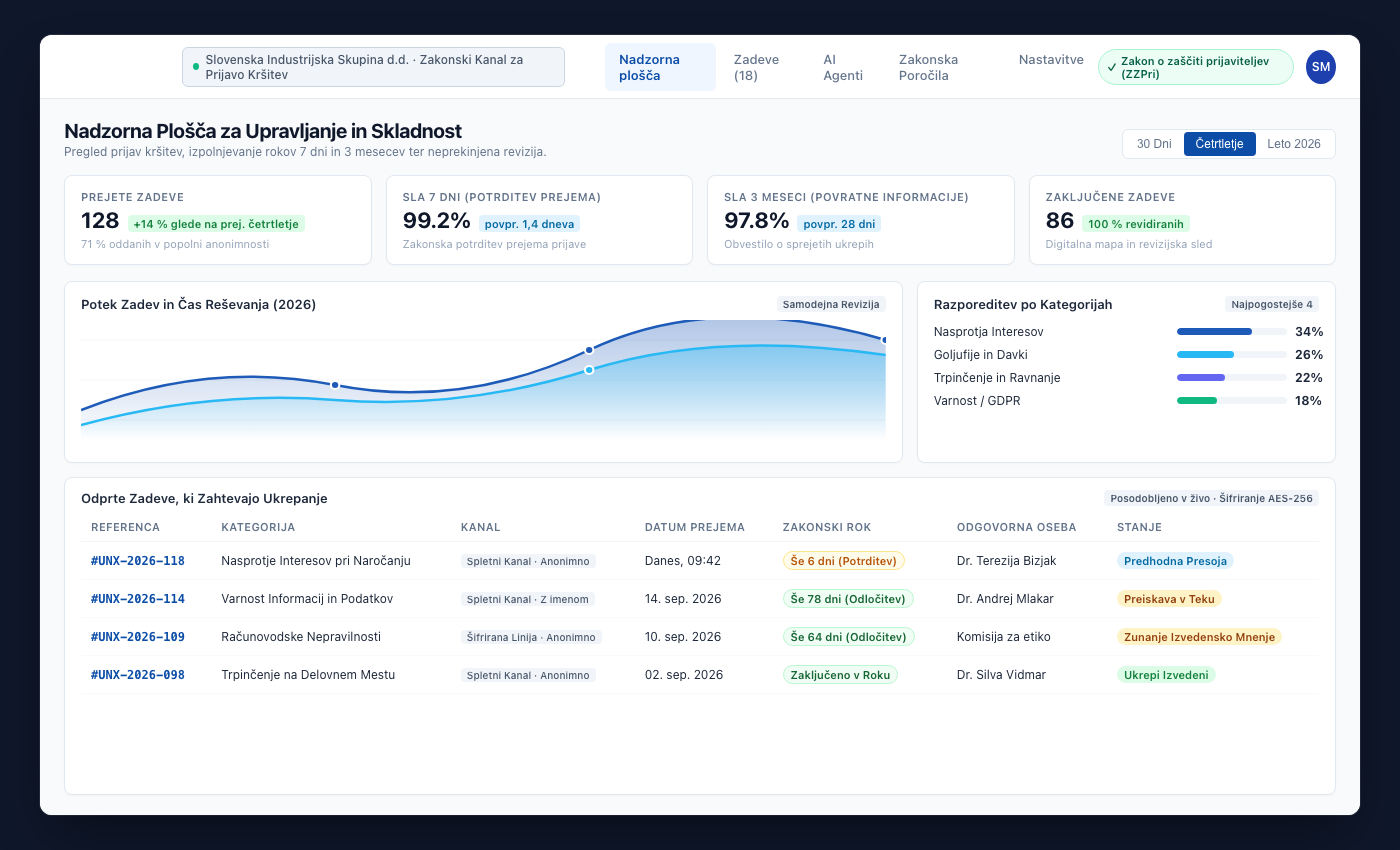Open case reference #UNX-2026-109
Viewport: 1400px width, 850px height.
(138, 637)
